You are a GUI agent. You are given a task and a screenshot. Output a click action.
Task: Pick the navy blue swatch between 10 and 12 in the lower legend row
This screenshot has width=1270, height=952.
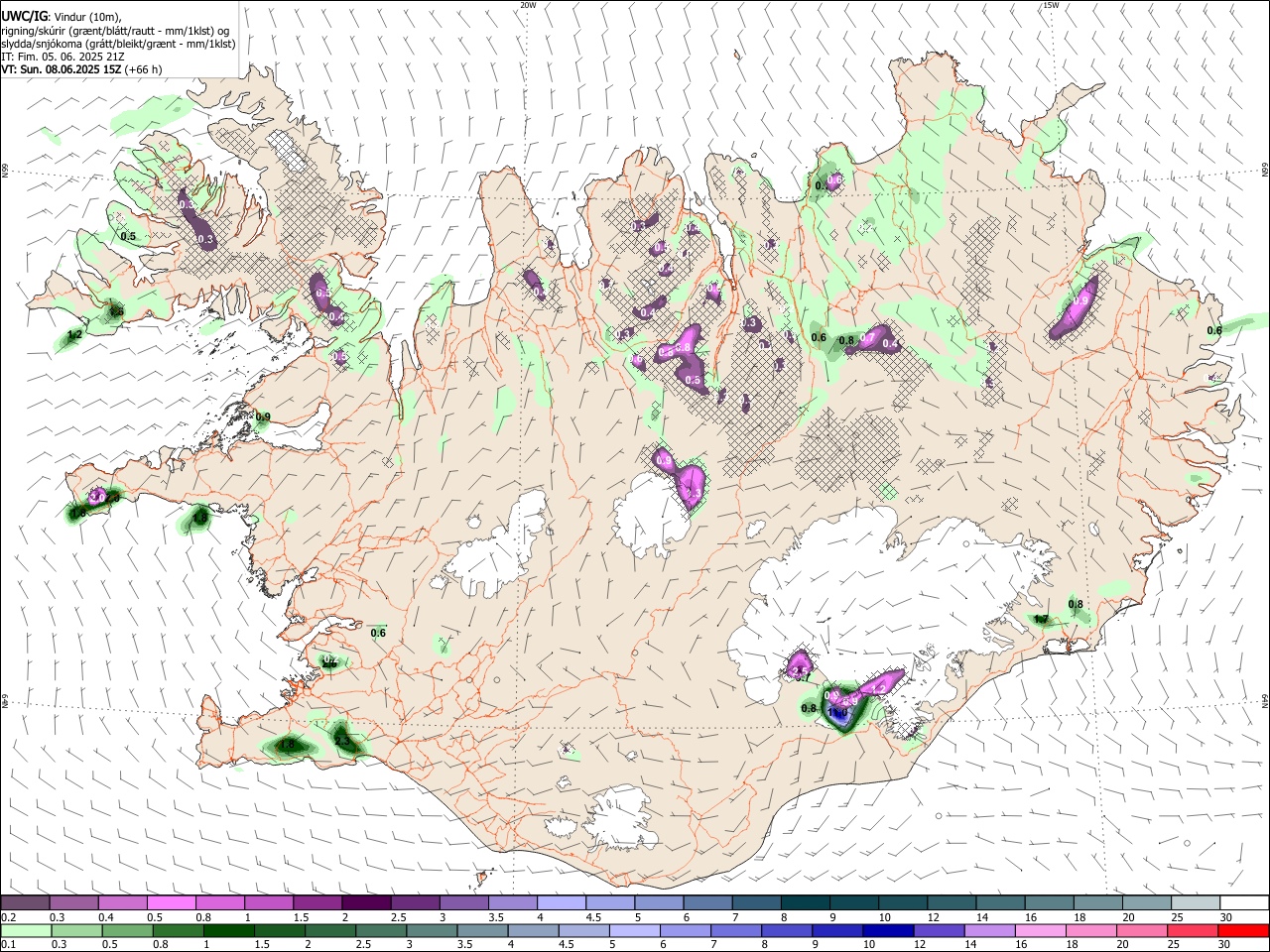(x=889, y=930)
